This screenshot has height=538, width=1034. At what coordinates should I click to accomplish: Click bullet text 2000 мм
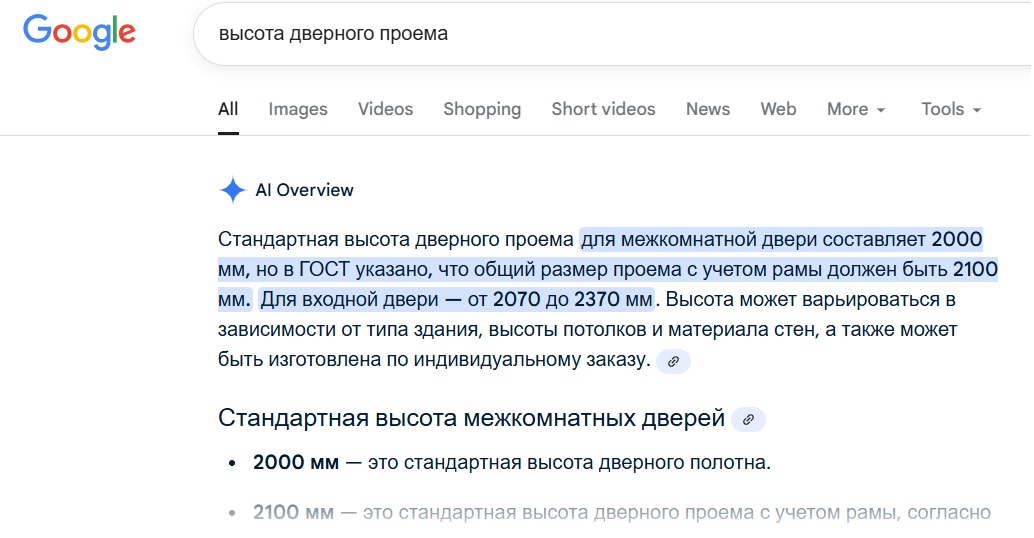[x=296, y=462]
